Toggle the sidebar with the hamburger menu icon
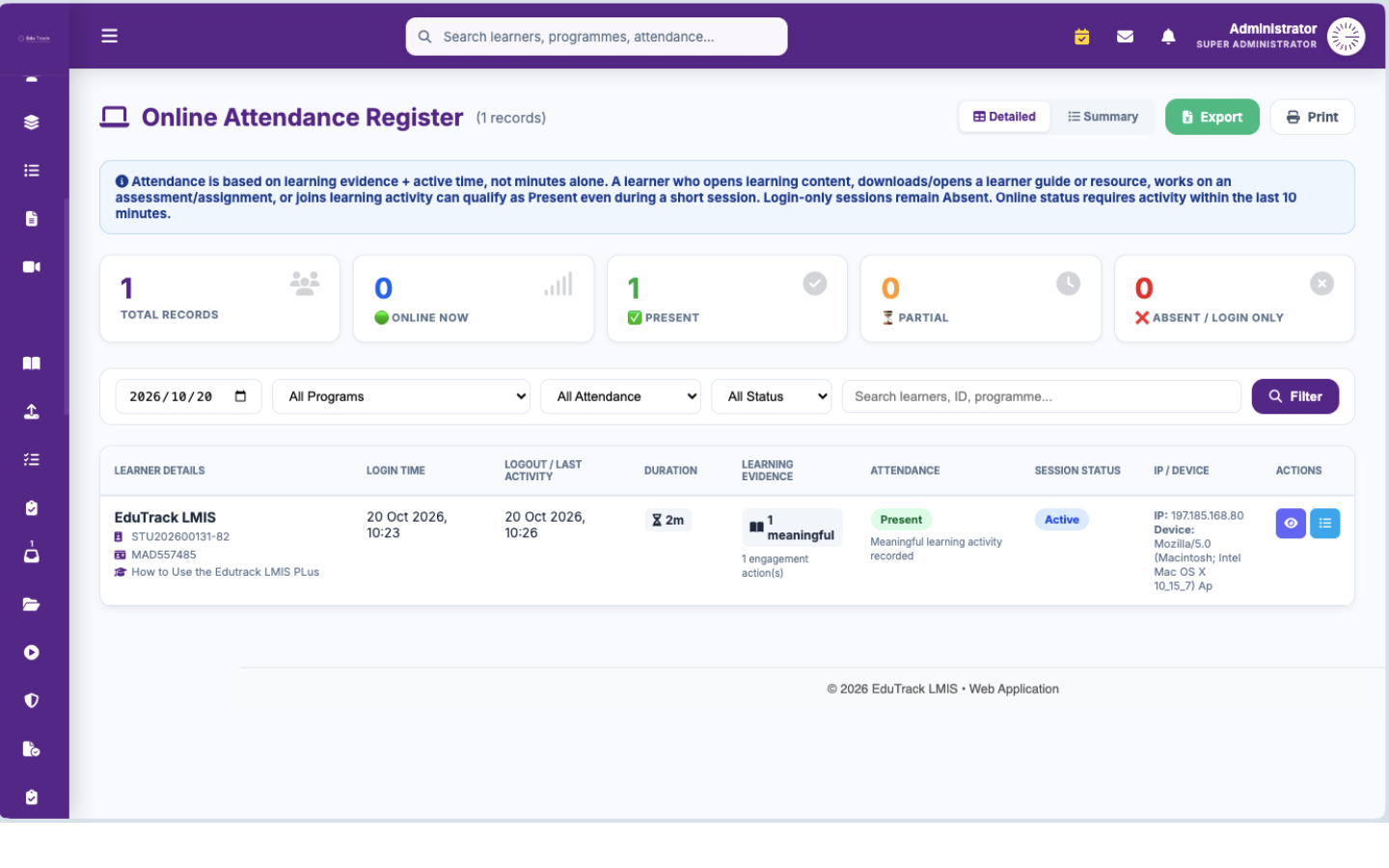The height and width of the screenshot is (868, 1389). pos(110,36)
